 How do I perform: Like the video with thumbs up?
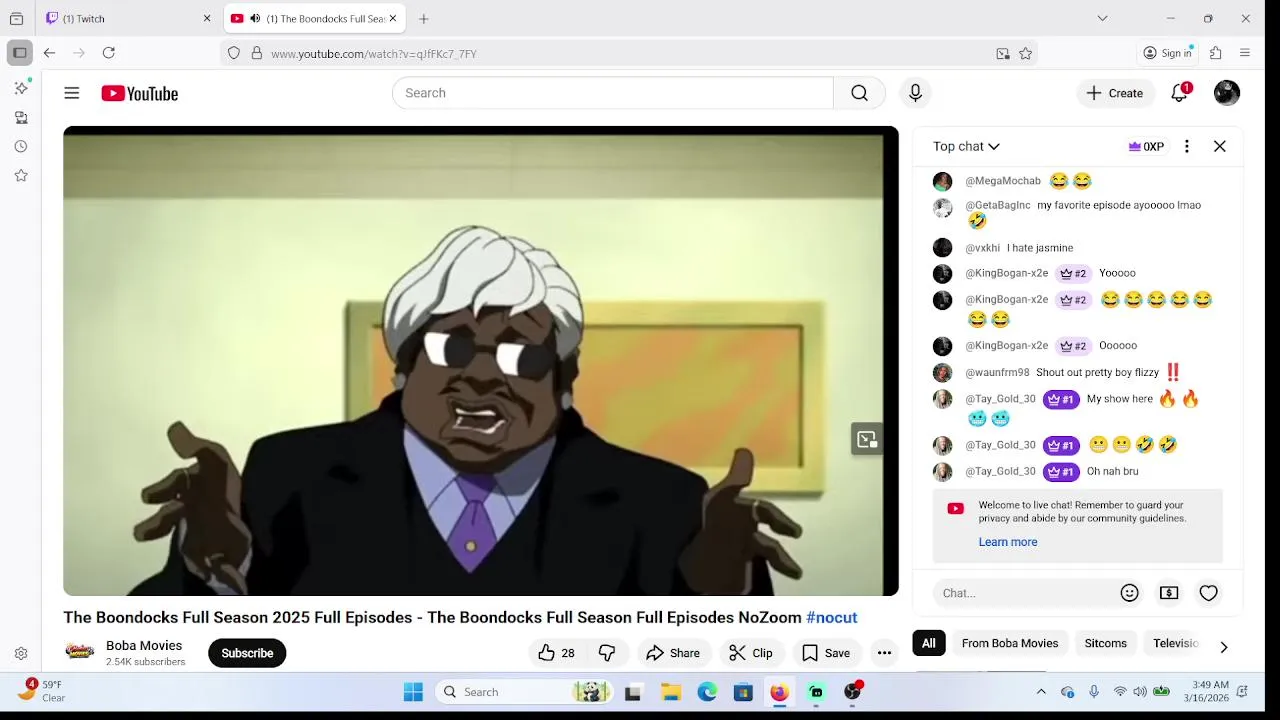(557, 653)
